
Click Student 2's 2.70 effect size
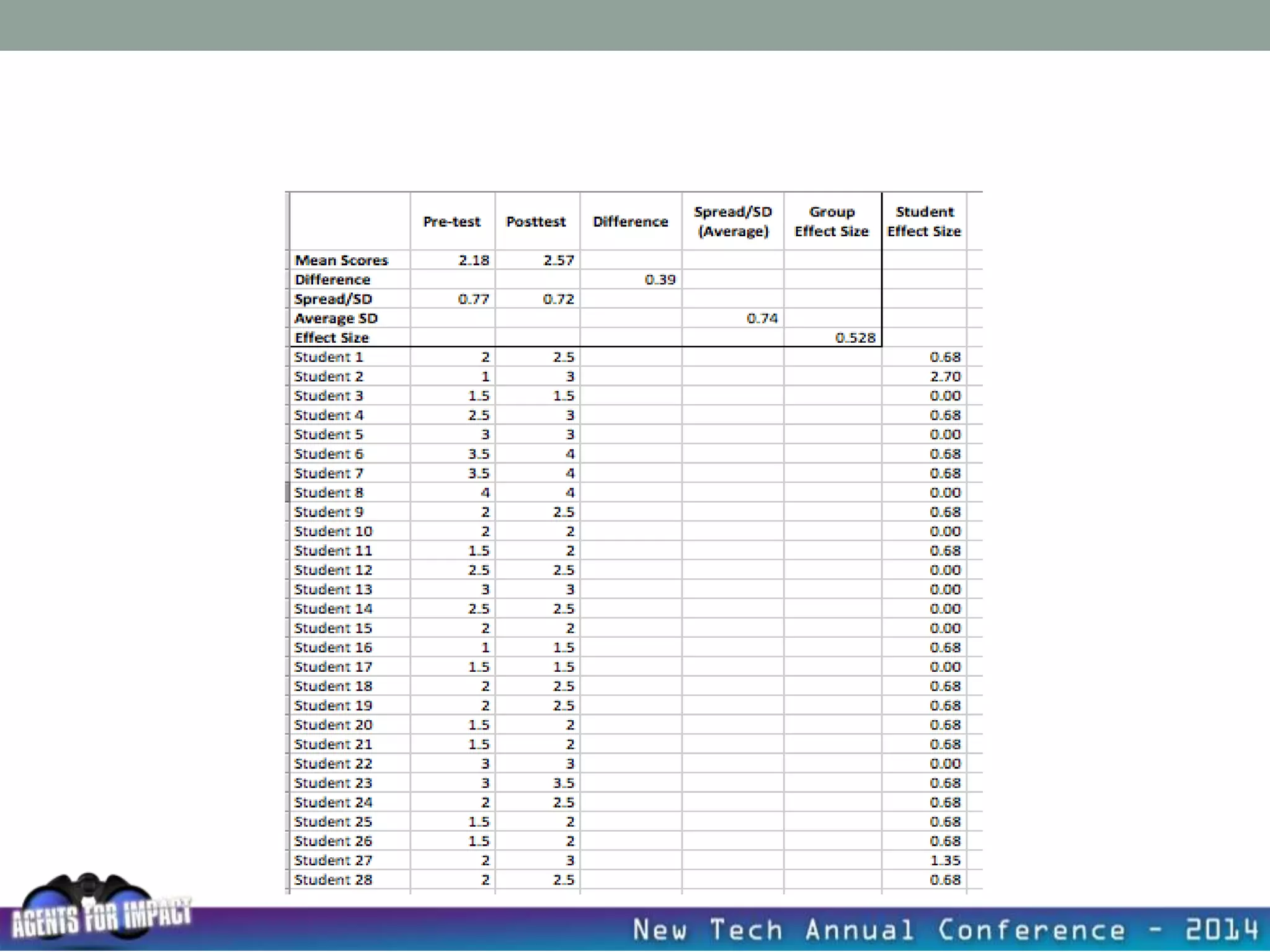pos(944,377)
